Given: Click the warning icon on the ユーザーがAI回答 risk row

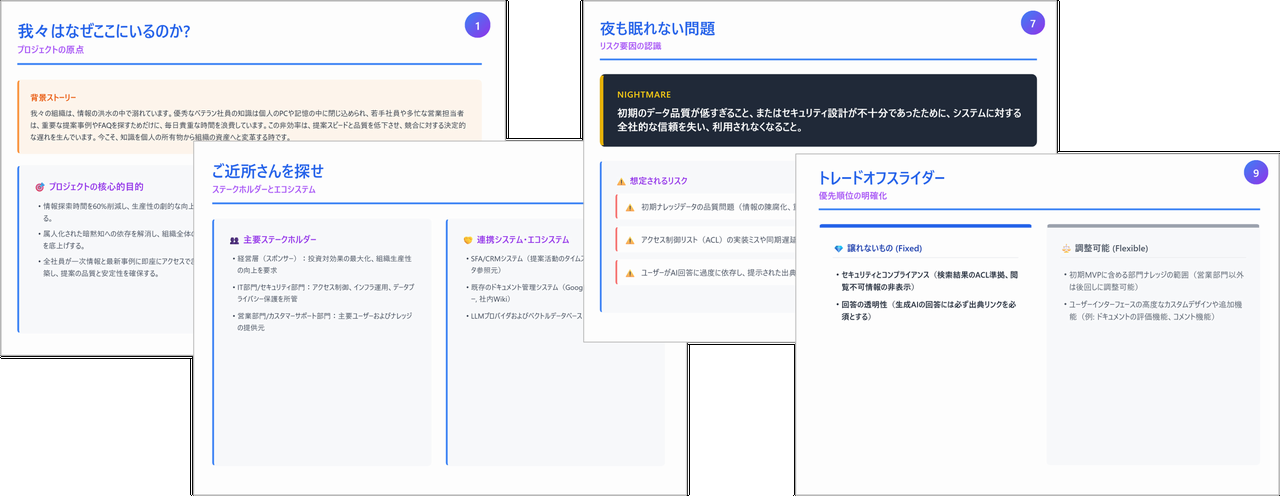Looking at the screenshot, I should (x=630, y=272).
